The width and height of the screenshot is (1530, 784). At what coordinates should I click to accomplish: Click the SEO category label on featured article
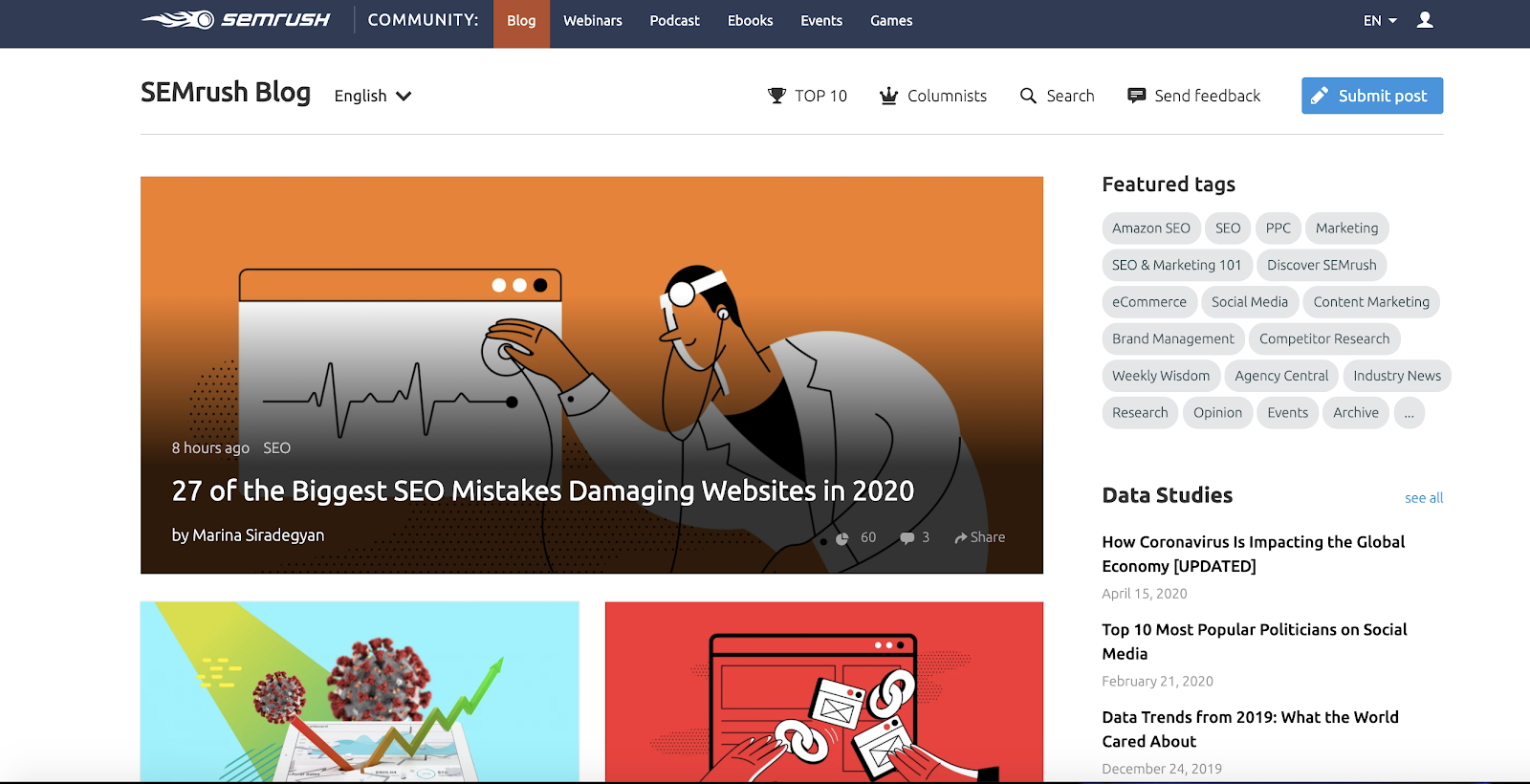pyautogui.click(x=277, y=448)
